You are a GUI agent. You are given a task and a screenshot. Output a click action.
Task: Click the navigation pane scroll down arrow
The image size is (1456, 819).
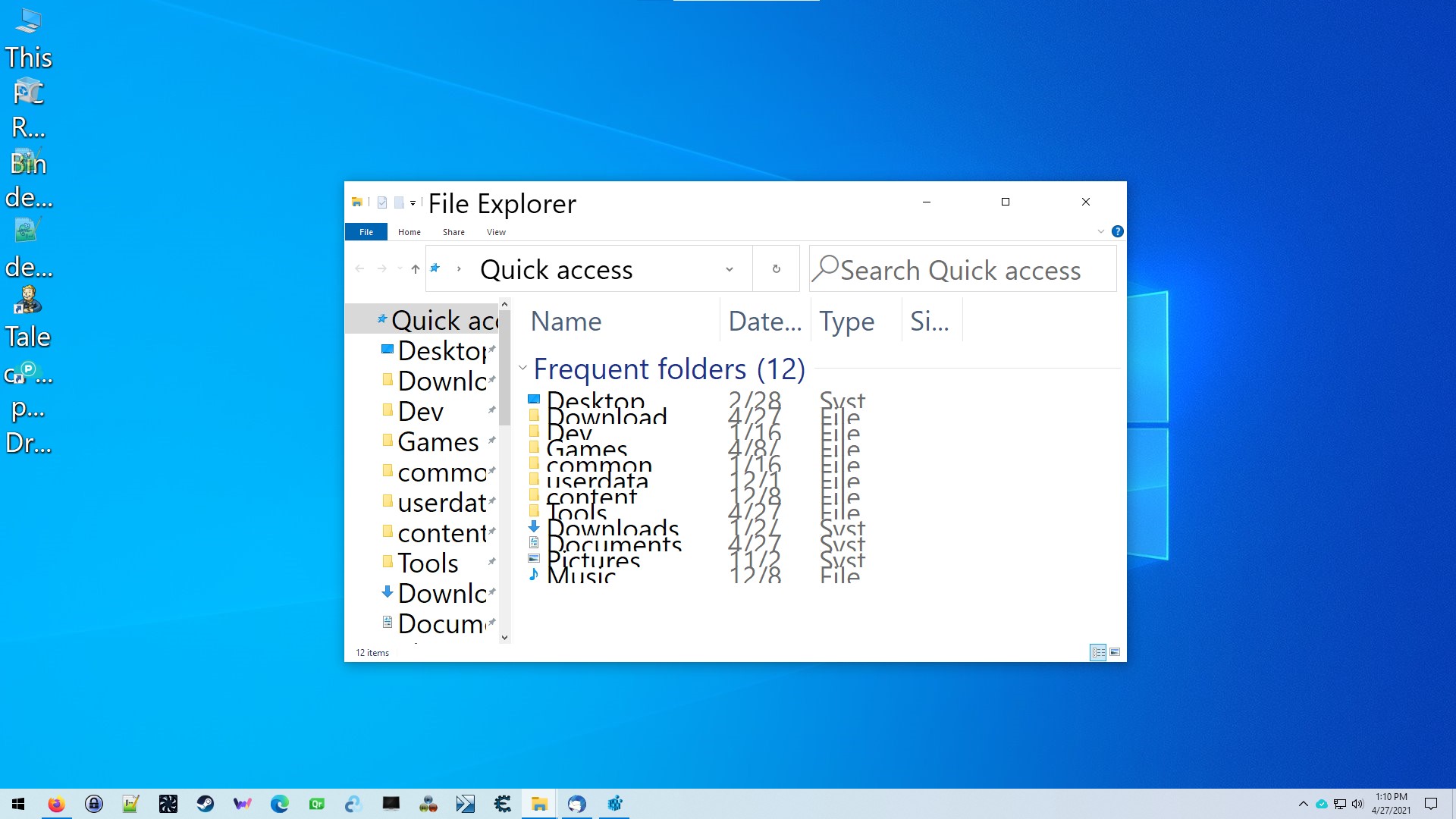point(505,638)
